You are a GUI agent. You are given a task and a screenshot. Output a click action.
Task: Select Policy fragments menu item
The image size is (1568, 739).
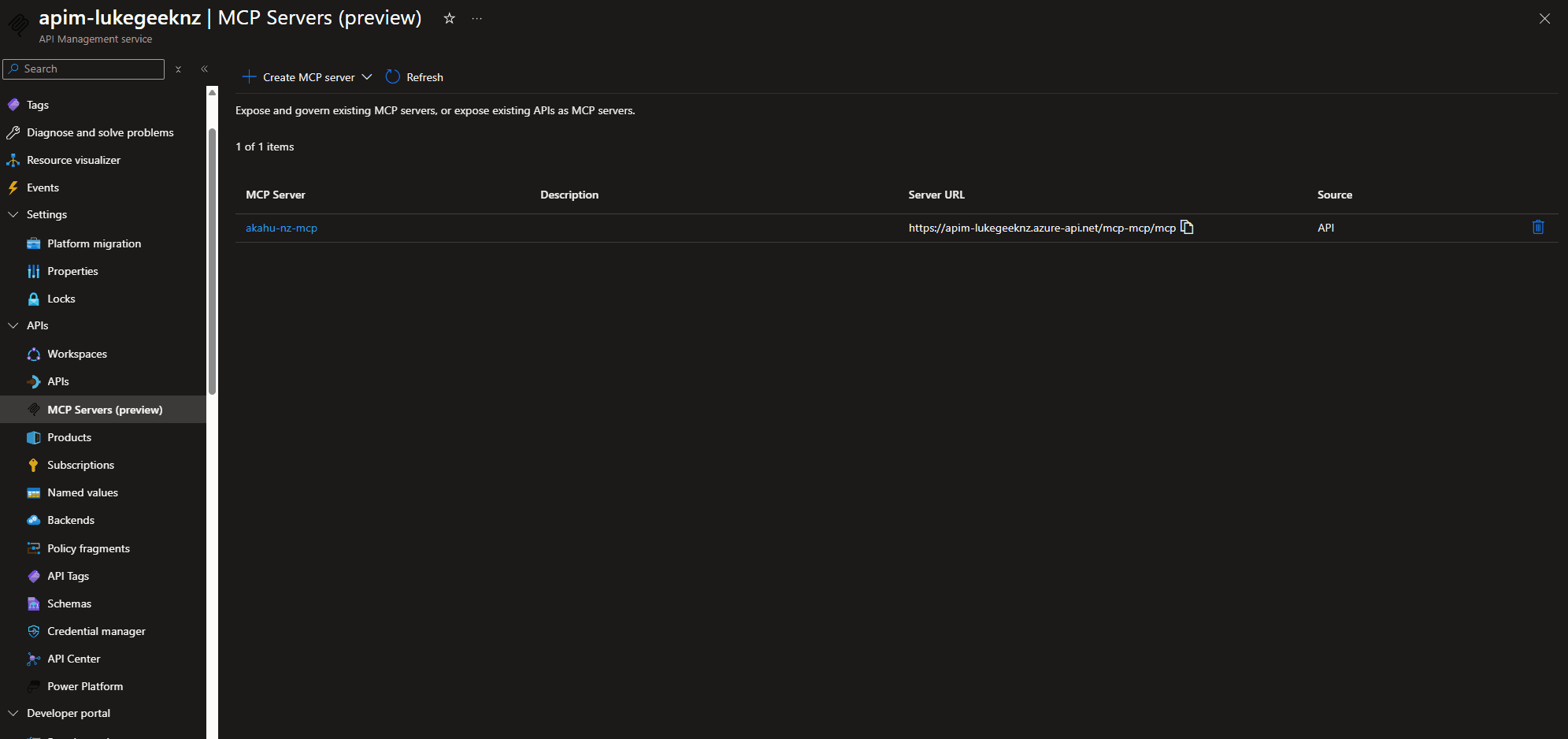(x=88, y=548)
